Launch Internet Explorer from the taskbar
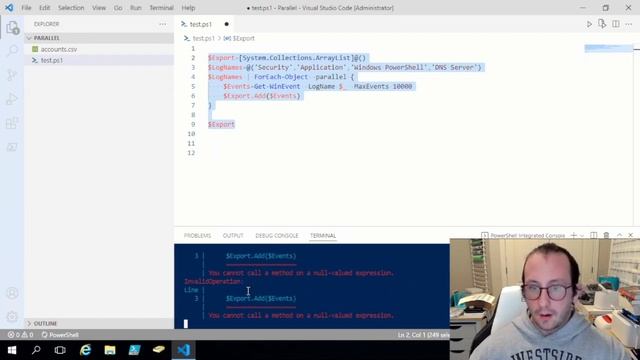640x360 pixels. tap(85, 350)
